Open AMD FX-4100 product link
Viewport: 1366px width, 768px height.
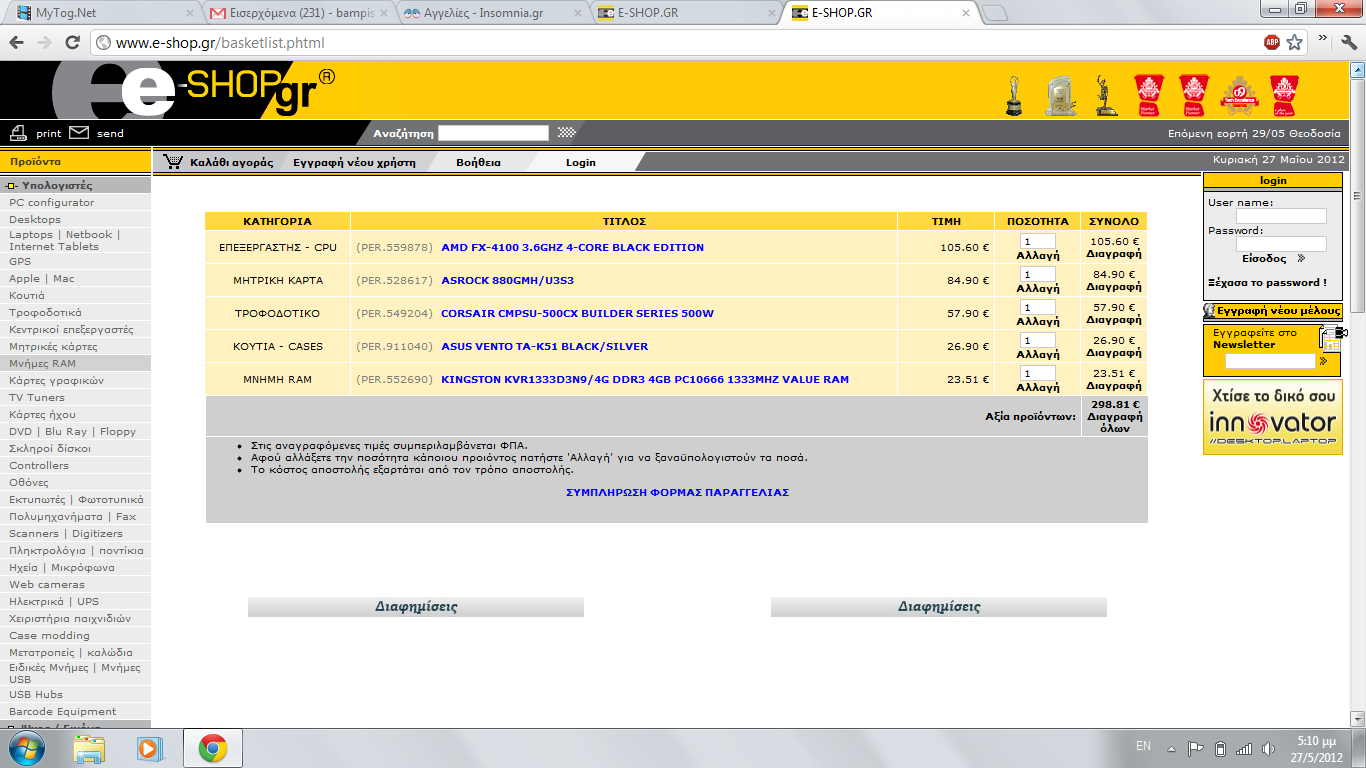[572, 247]
